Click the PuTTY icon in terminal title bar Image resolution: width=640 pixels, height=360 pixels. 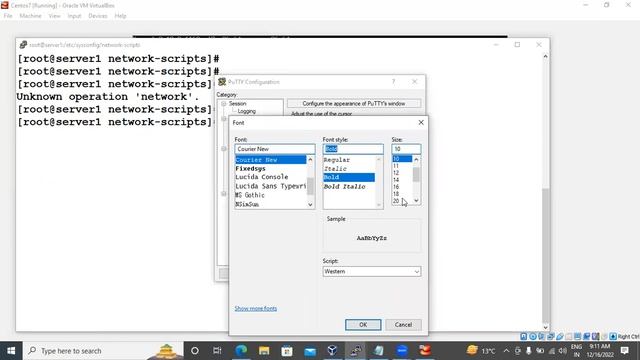(23, 44)
